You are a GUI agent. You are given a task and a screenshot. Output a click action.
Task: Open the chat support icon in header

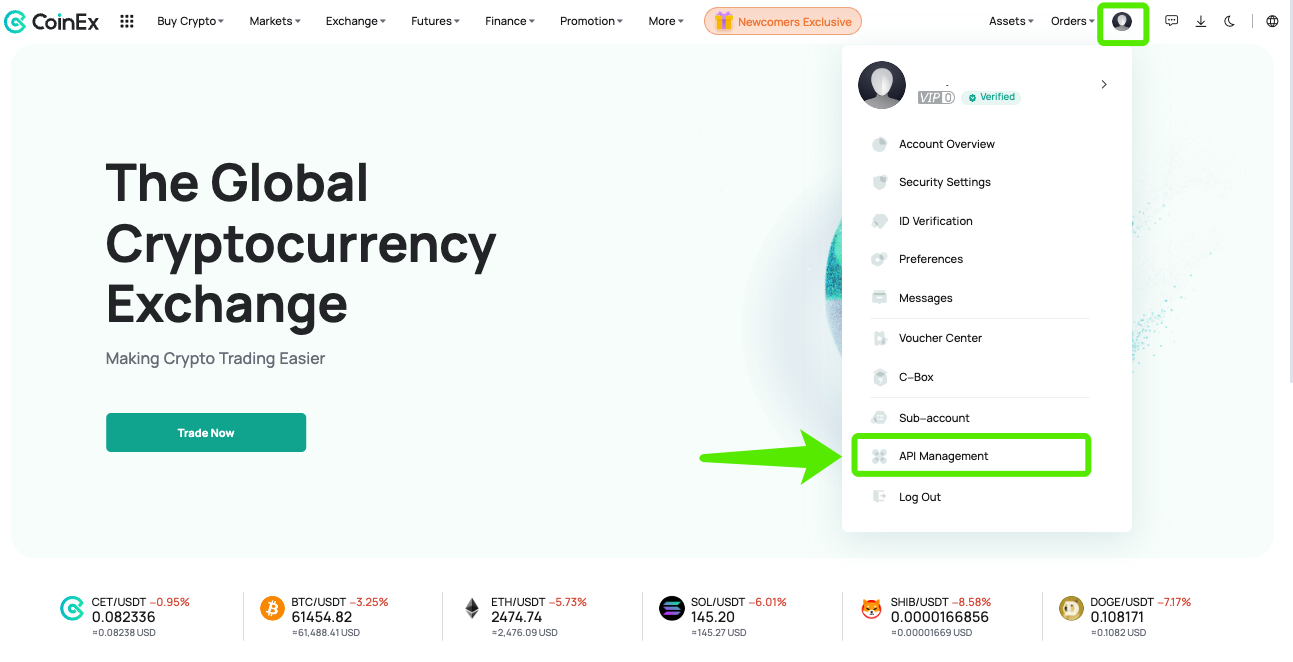pyautogui.click(x=1172, y=21)
